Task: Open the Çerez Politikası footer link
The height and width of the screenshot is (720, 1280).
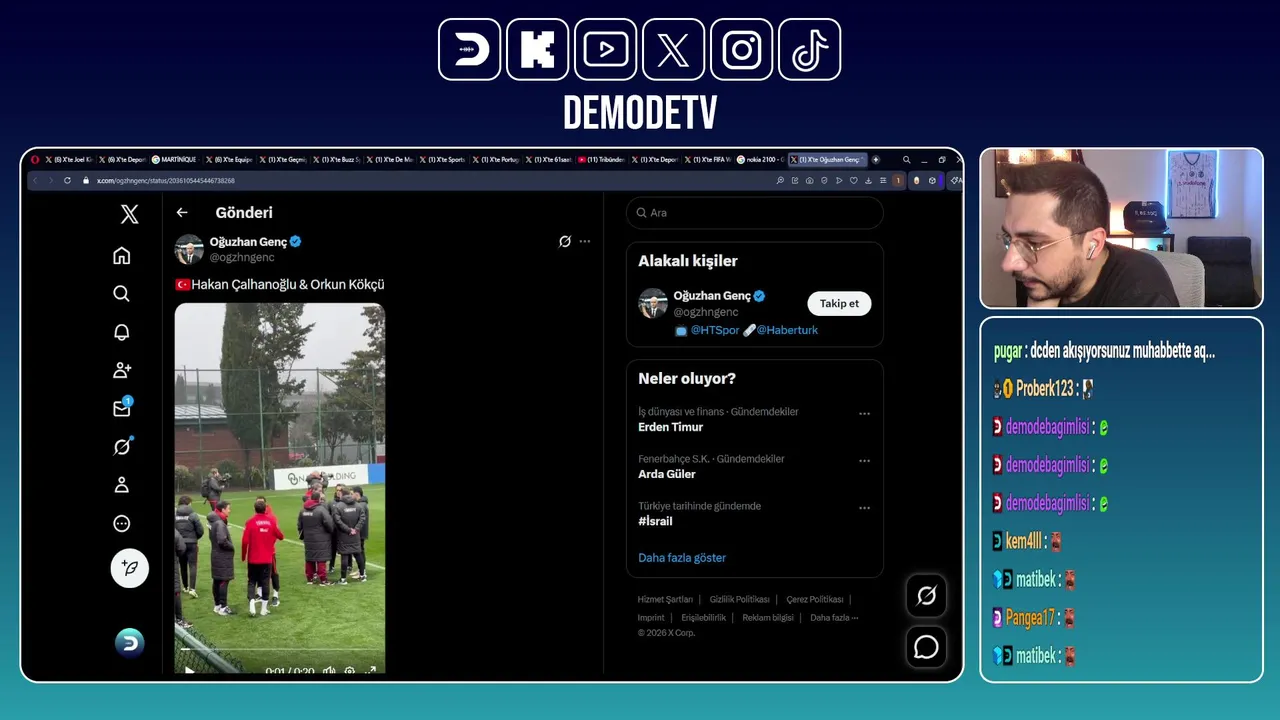Action: pos(815,599)
